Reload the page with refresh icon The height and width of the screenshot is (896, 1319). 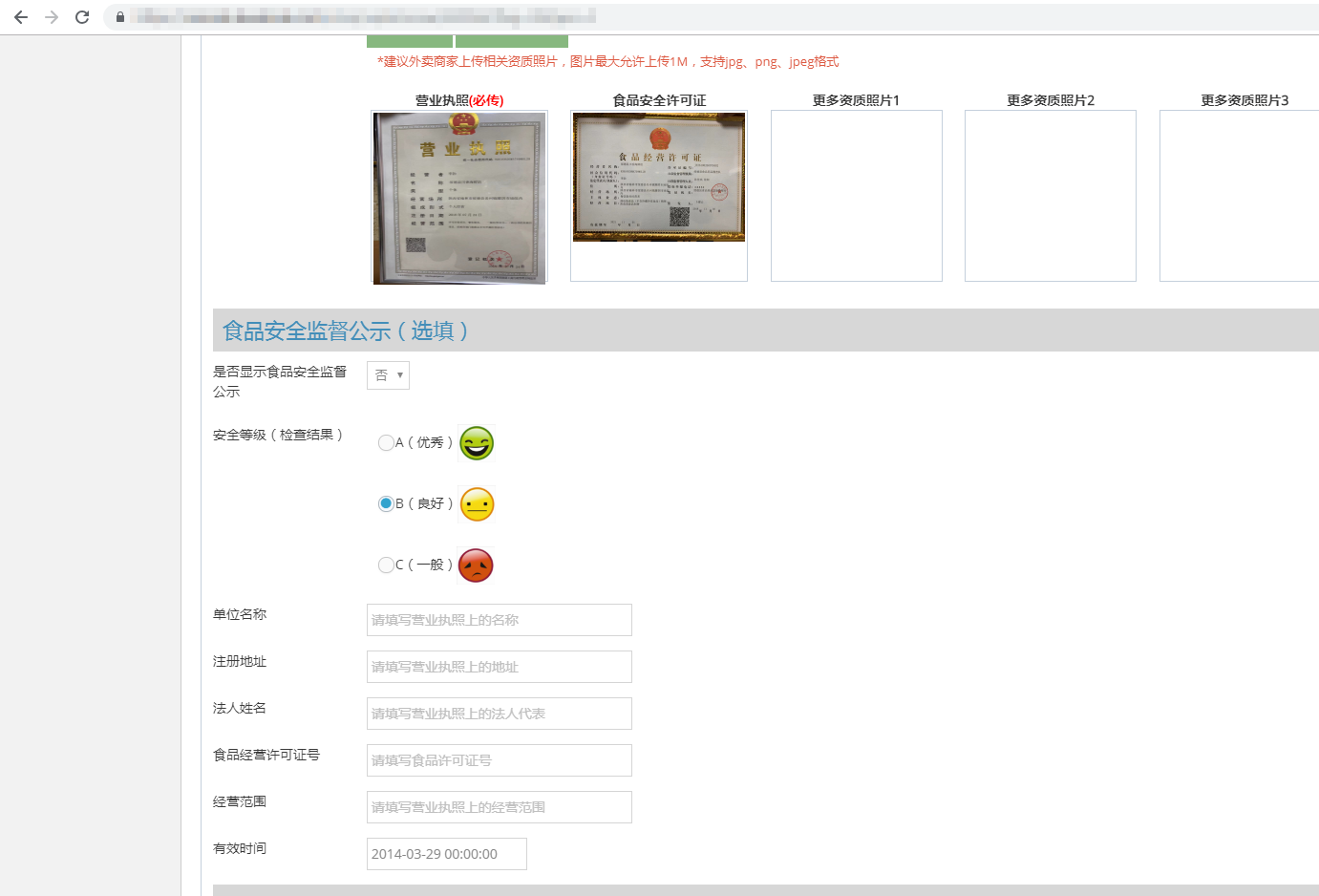(x=82, y=17)
